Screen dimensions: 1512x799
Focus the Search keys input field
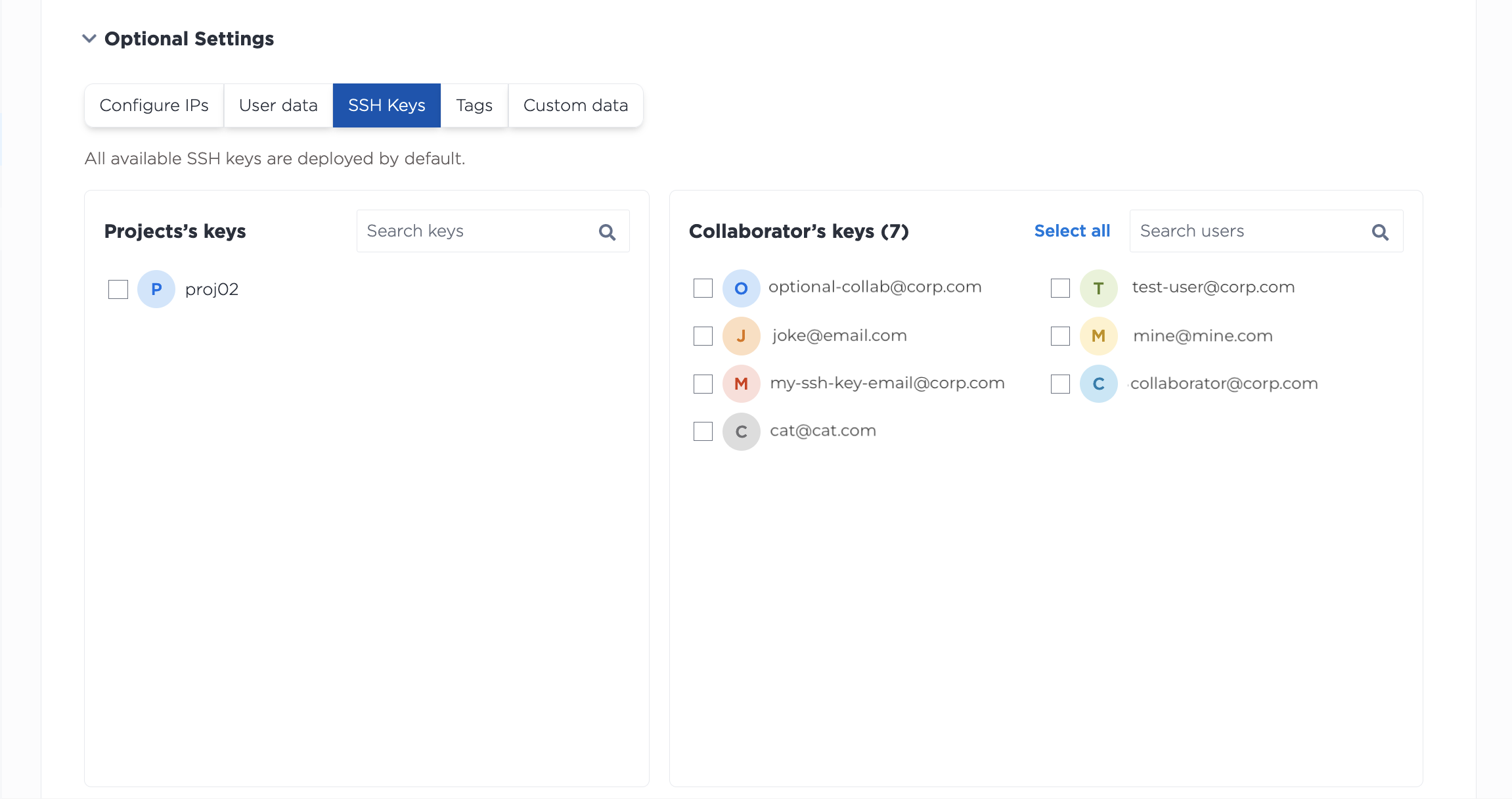[493, 231]
